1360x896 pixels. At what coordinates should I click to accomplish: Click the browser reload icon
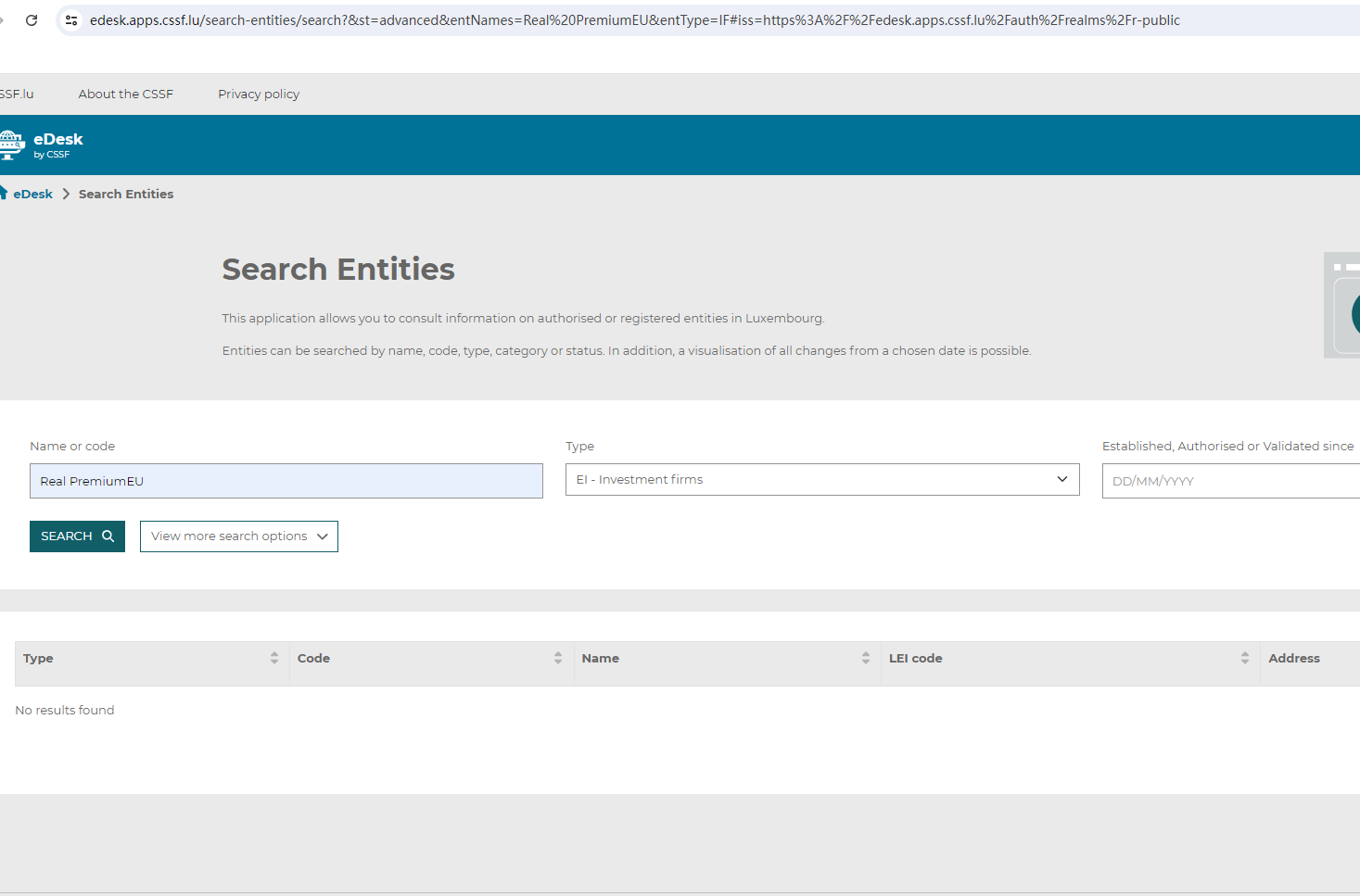point(32,20)
